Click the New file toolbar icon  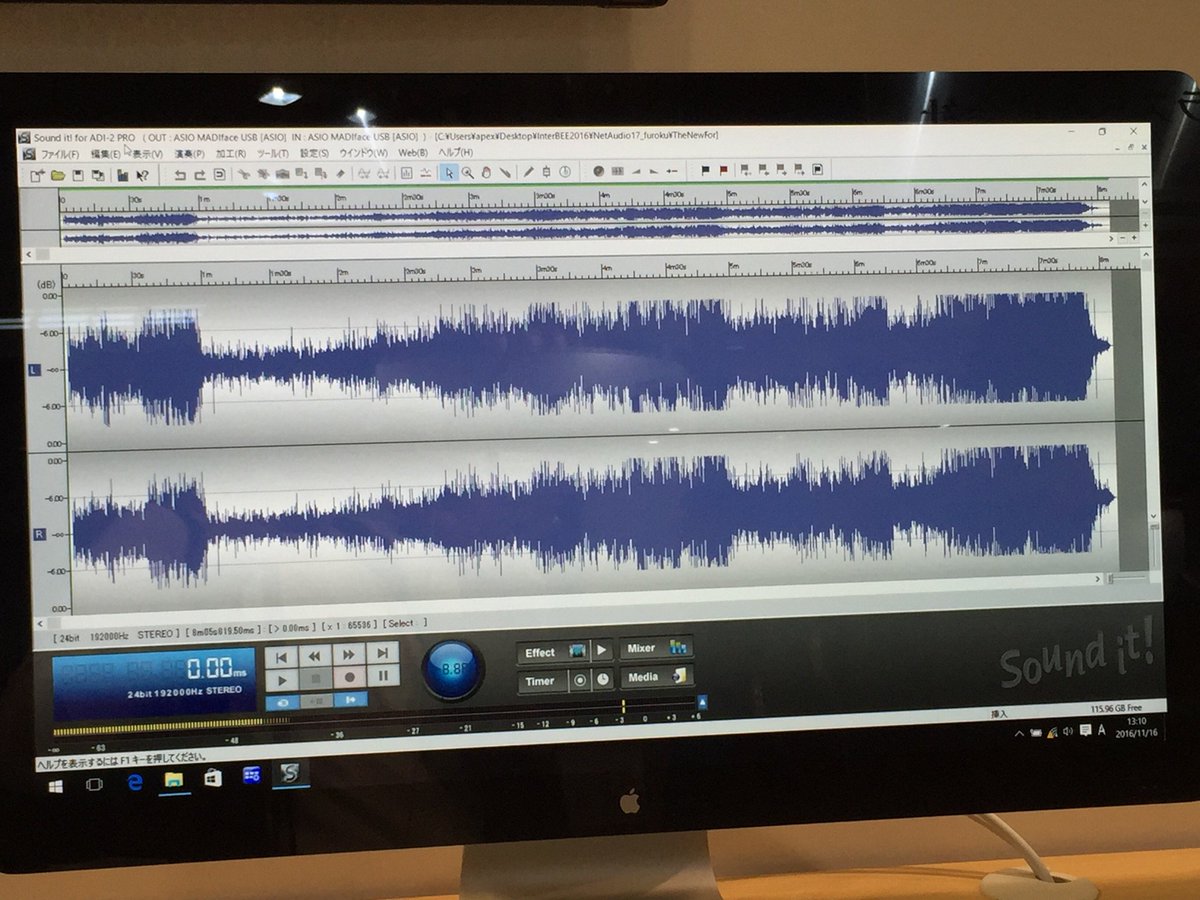pyautogui.click(x=37, y=175)
